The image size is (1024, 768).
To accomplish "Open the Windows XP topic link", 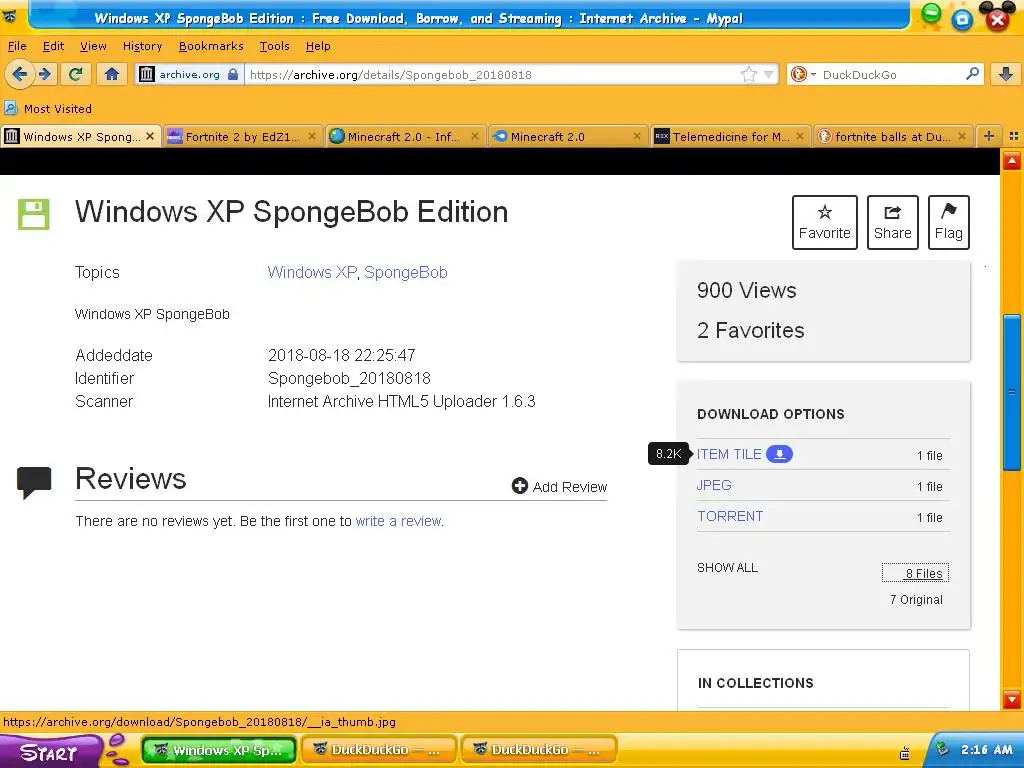I will coord(312,272).
